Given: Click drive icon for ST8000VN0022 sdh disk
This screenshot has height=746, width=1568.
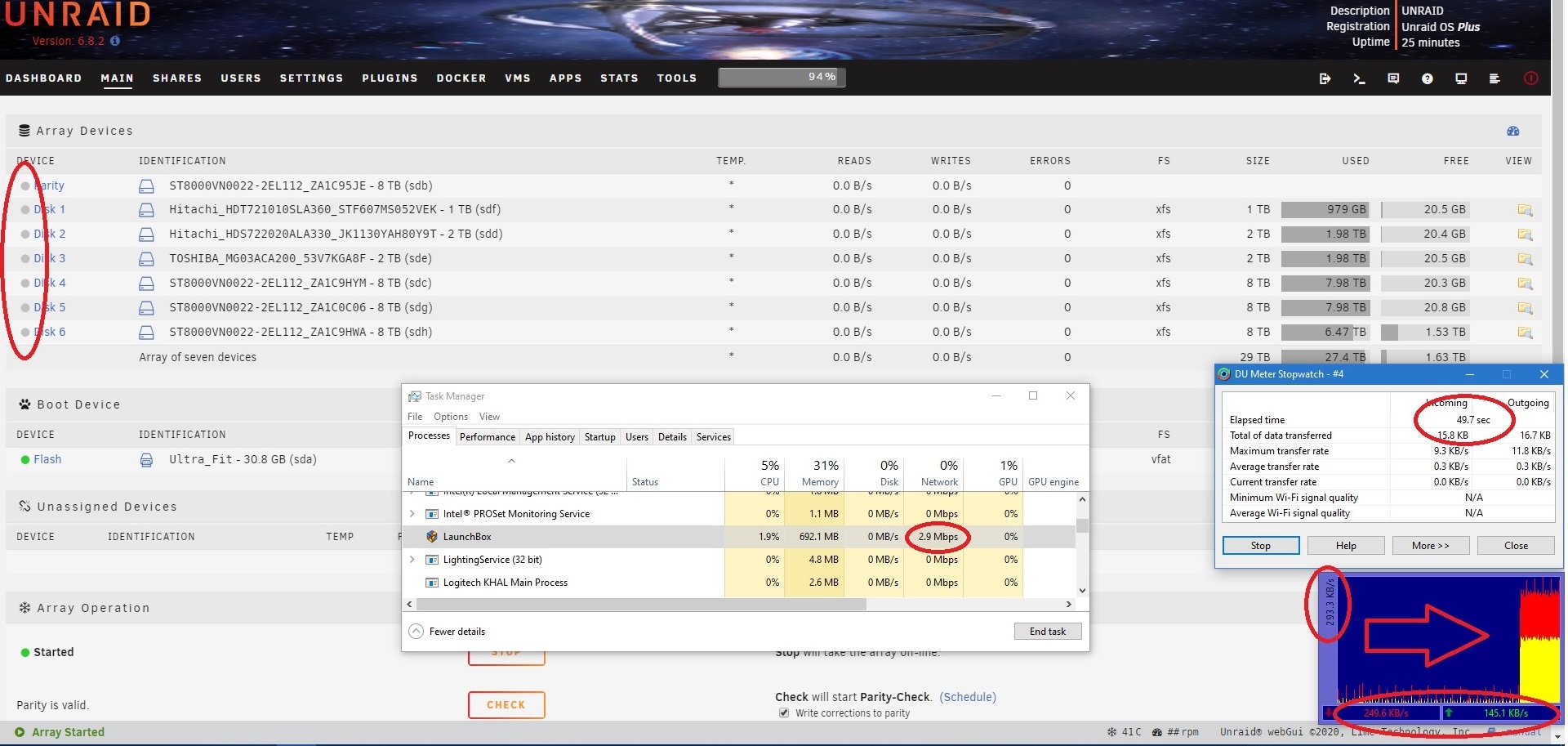Looking at the screenshot, I should coord(146,333).
